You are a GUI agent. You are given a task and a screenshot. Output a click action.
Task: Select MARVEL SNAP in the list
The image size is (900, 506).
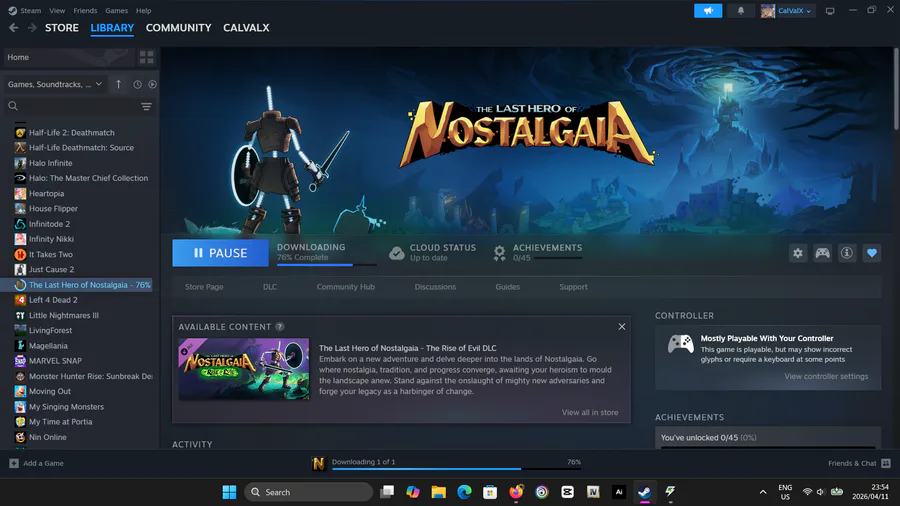click(55, 360)
